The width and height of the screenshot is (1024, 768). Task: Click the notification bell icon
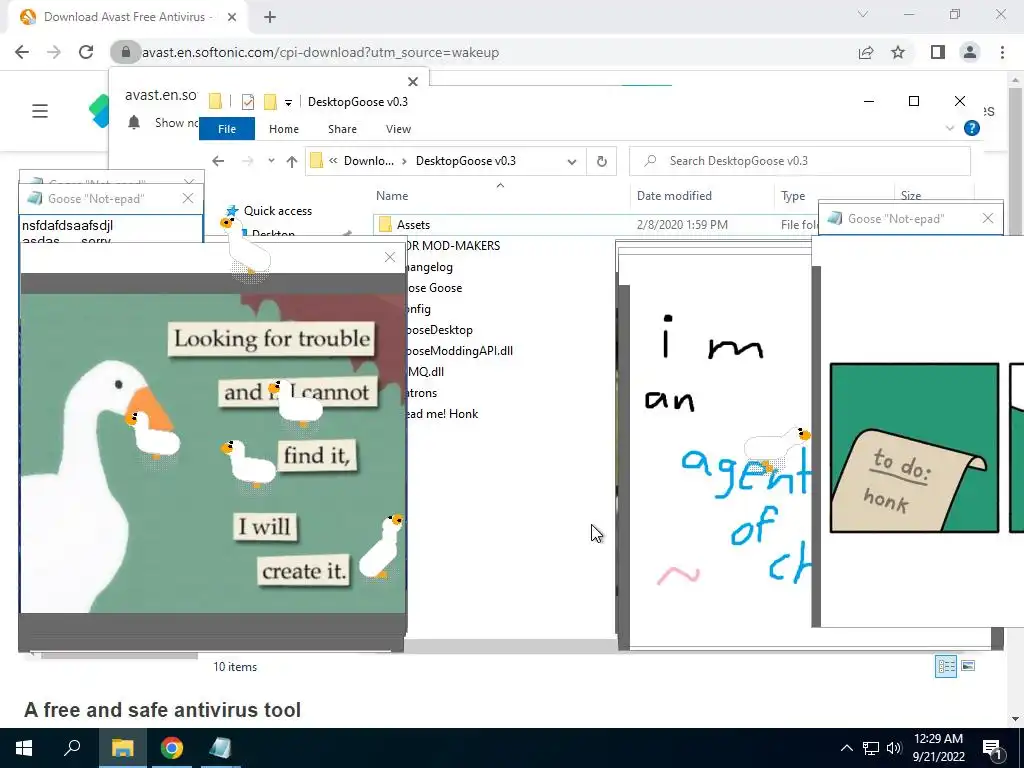(x=134, y=122)
